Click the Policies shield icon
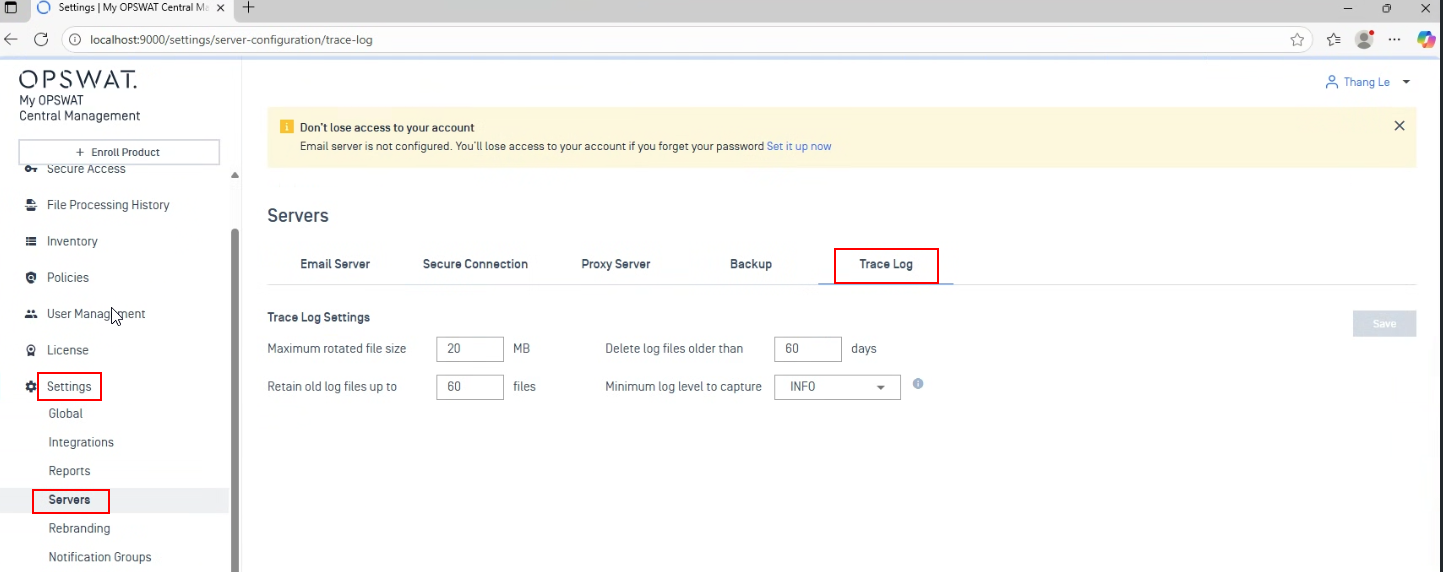This screenshot has width=1443, height=572. 31,278
